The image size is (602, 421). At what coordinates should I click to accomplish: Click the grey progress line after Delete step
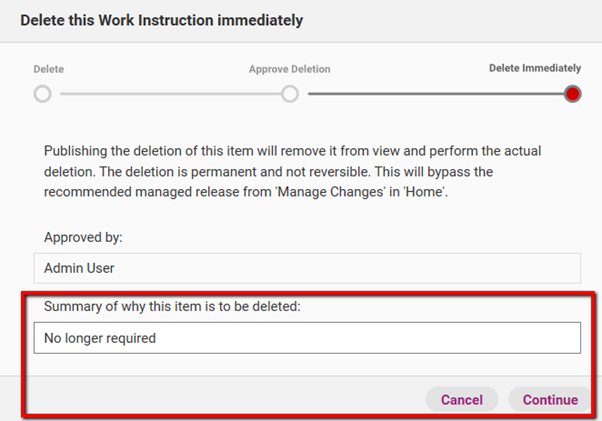point(170,94)
